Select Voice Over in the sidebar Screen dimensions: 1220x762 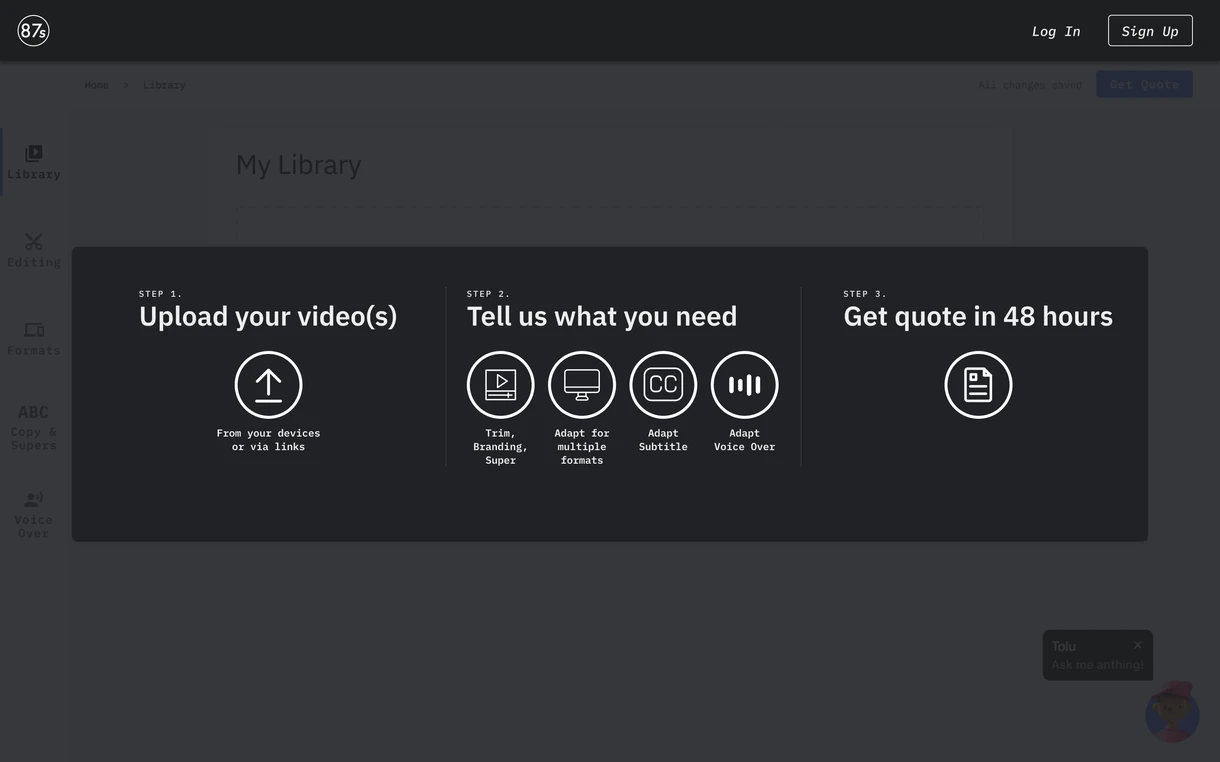34,514
